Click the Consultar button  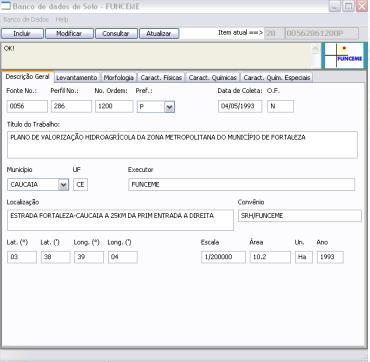point(116,33)
